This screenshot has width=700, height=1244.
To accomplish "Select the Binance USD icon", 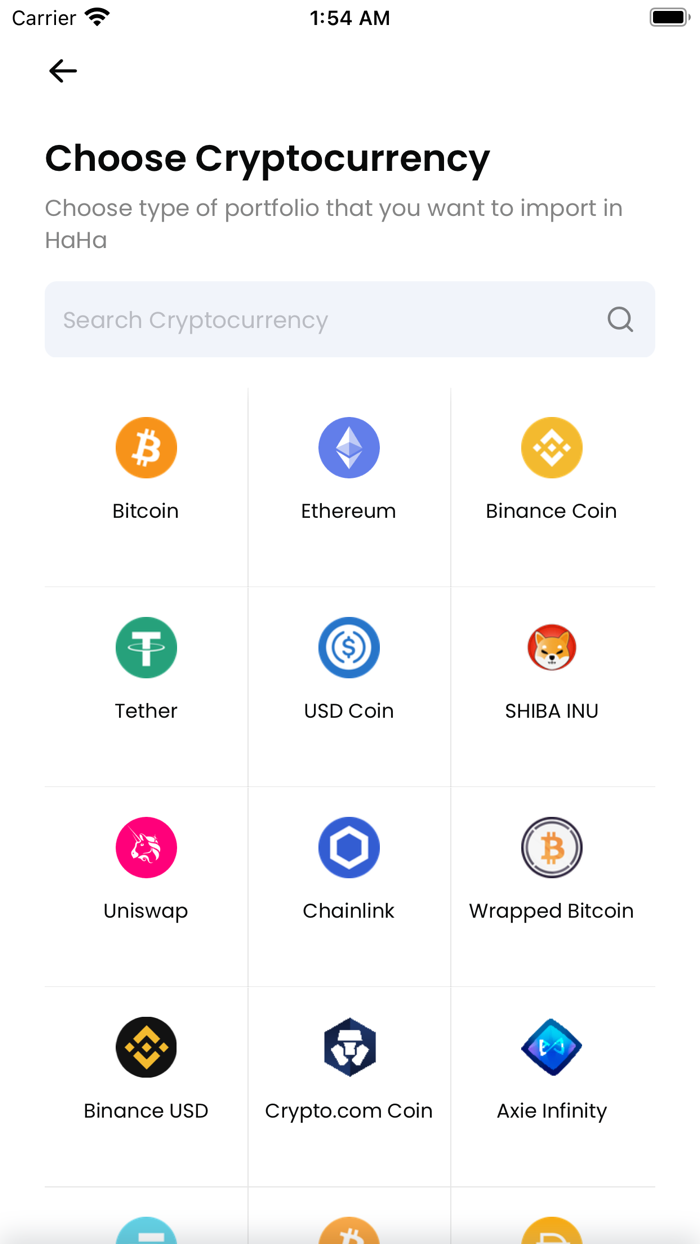I will pos(146,1047).
